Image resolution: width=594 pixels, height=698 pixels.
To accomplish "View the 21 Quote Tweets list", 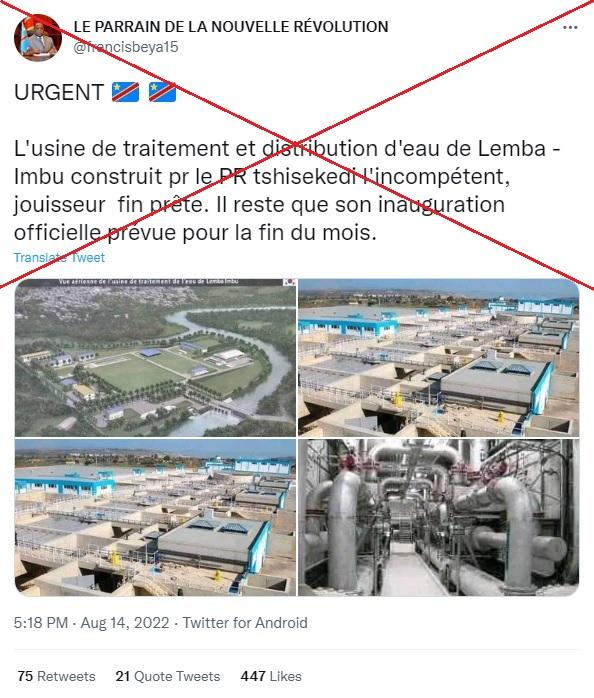I will (x=168, y=676).
